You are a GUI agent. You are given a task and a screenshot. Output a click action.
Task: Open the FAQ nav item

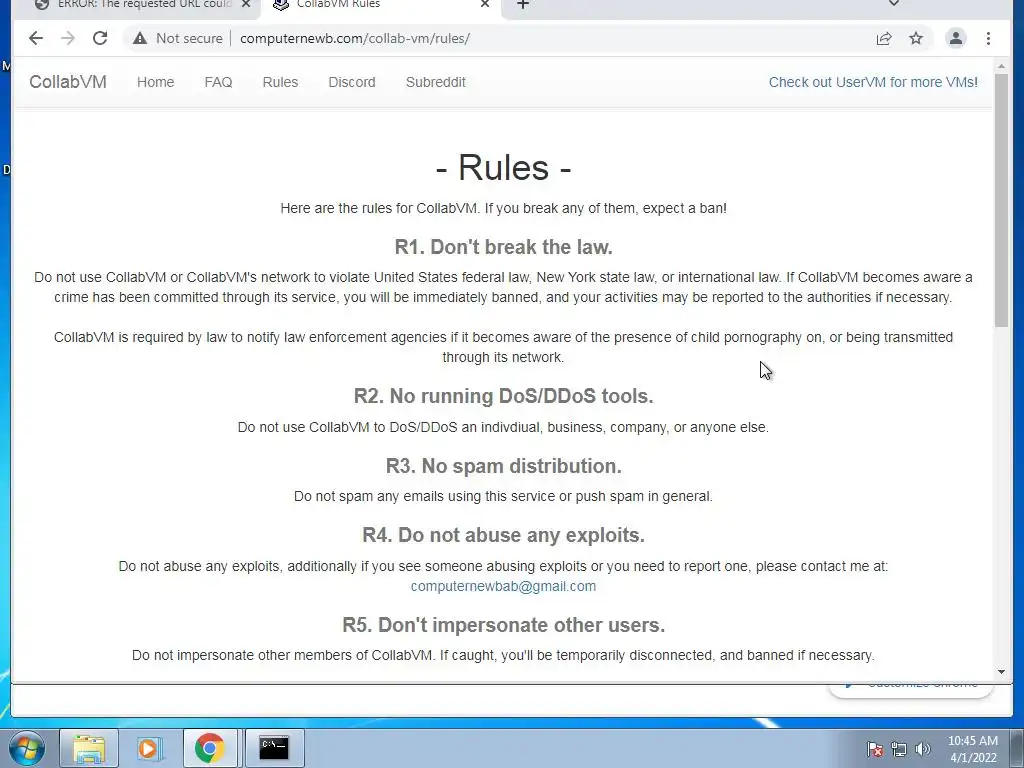[x=218, y=82]
